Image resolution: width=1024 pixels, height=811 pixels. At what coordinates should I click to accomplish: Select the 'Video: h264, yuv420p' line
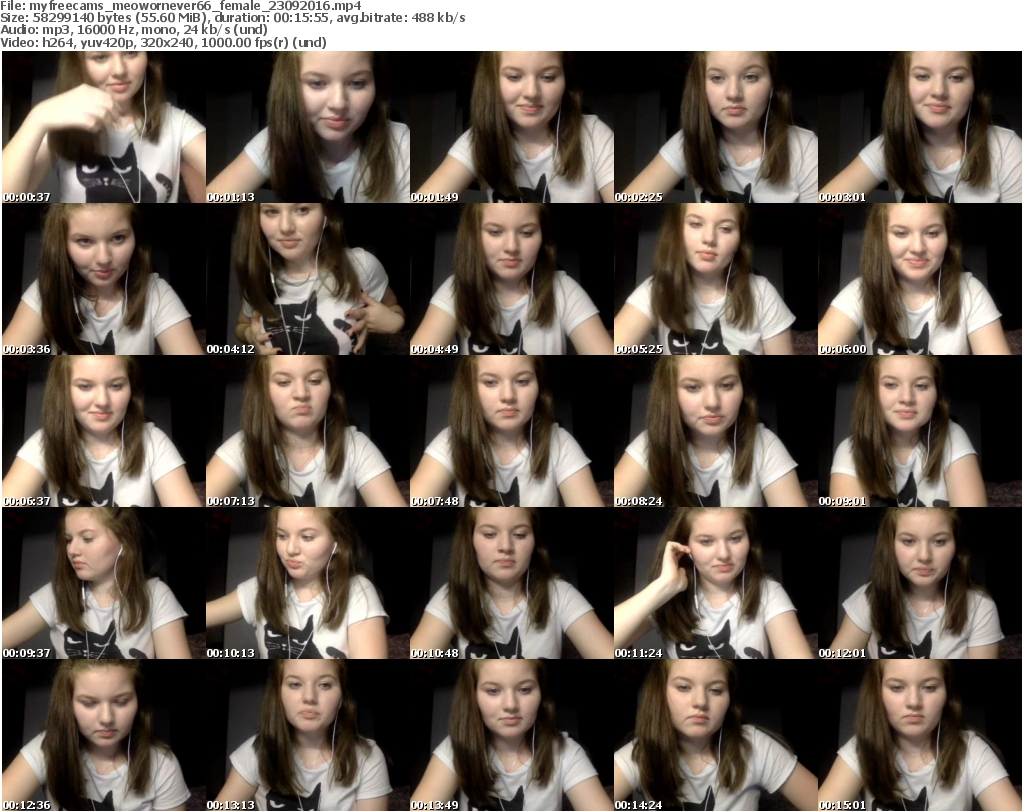pos(163,42)
